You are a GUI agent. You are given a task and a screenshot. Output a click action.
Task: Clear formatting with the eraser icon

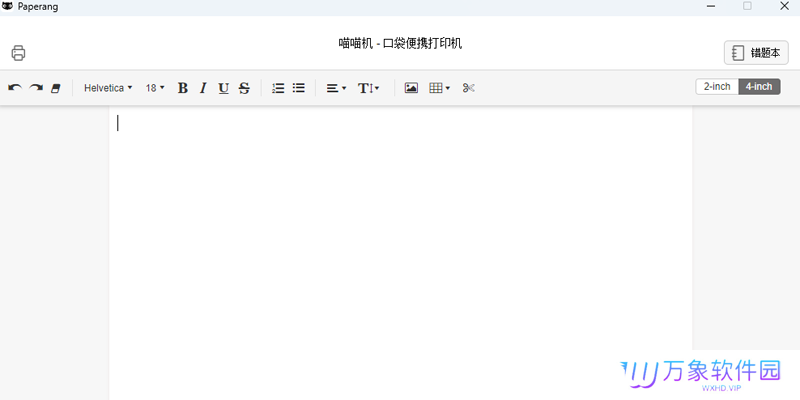[x=56, y=88]
